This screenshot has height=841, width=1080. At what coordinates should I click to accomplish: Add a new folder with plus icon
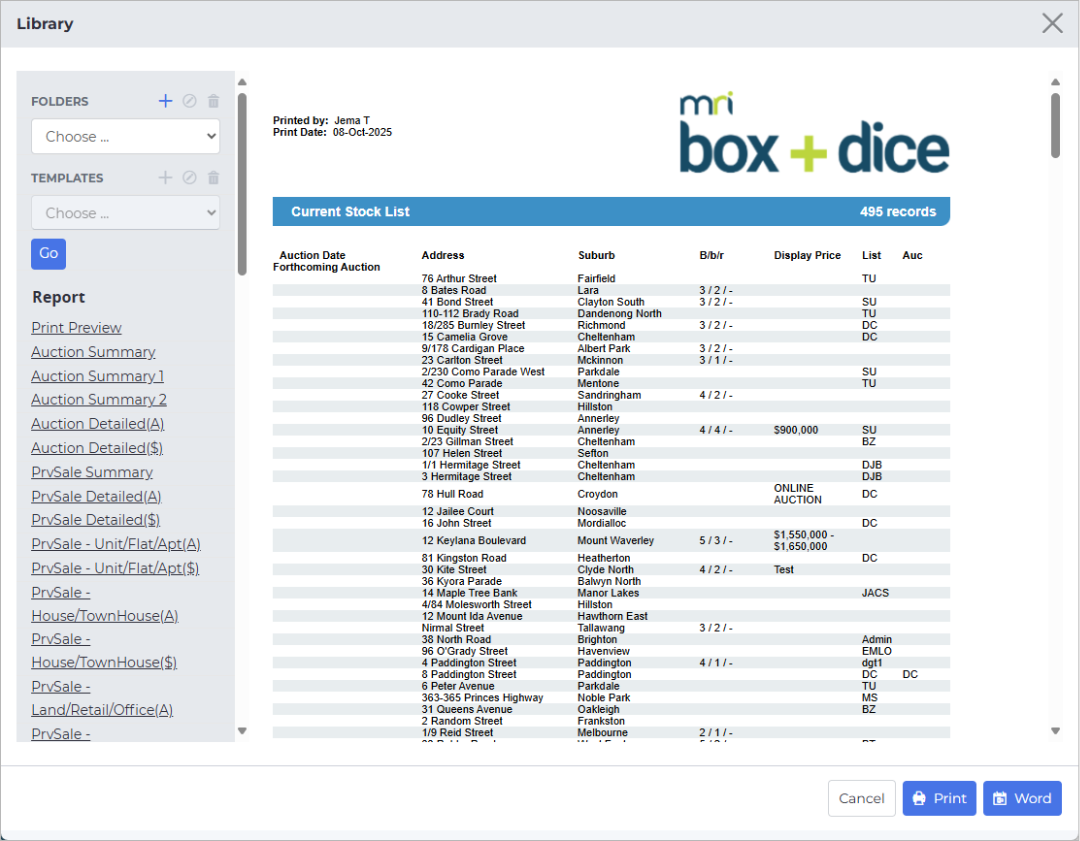click(x=165, y=101)
